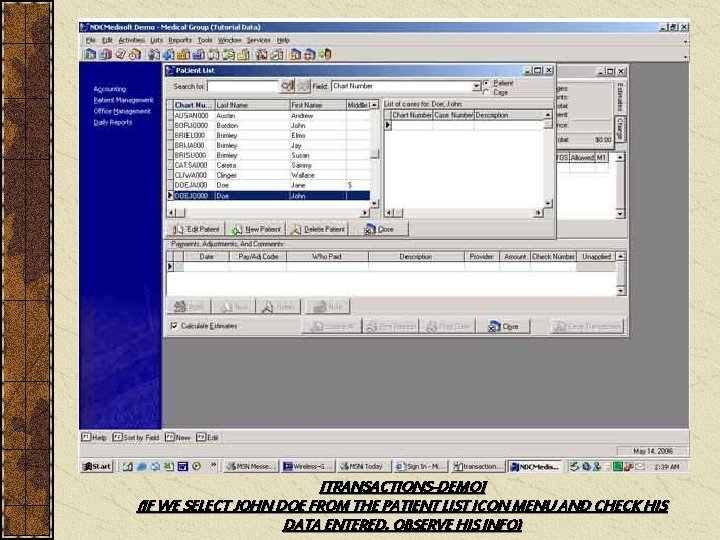Click the white open-book toolbar icon

coord(214,55)
